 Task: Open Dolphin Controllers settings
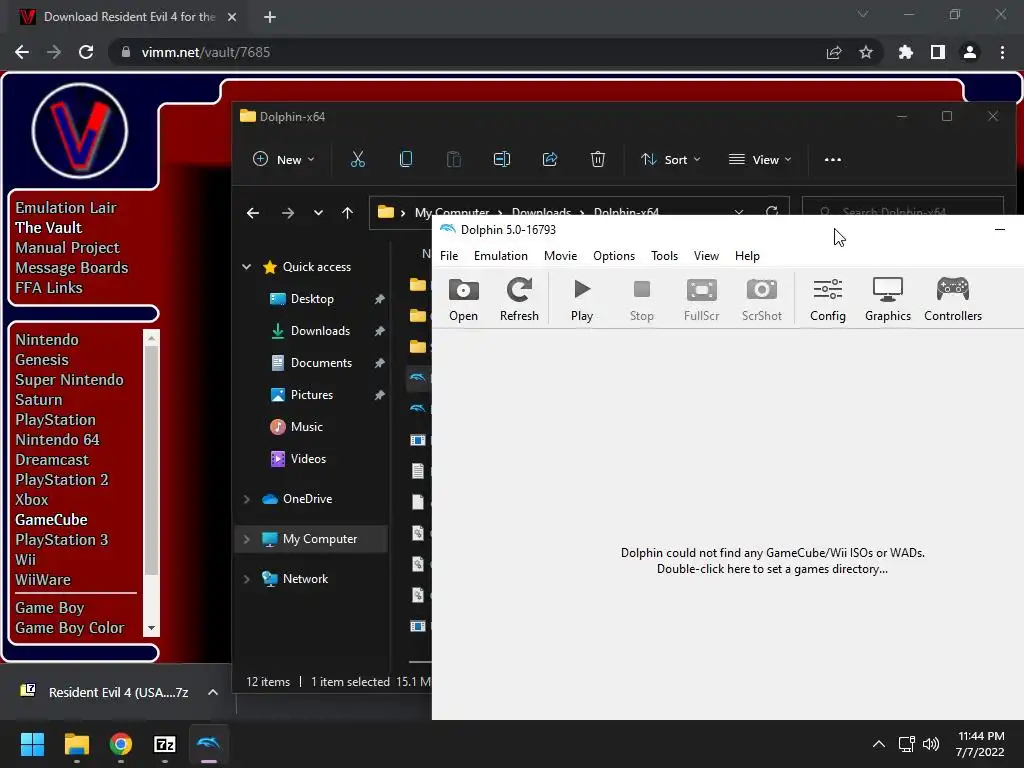coord(953,300)
